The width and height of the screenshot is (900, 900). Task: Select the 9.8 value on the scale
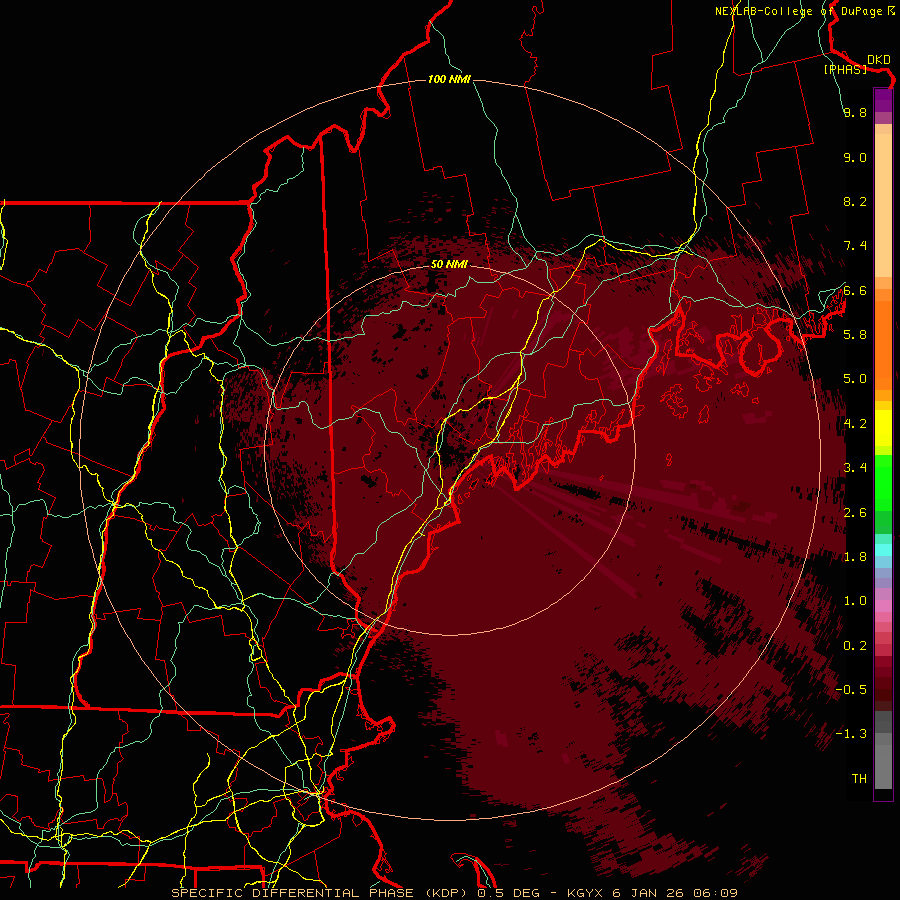pyautogui.click(x=855, y=112)
